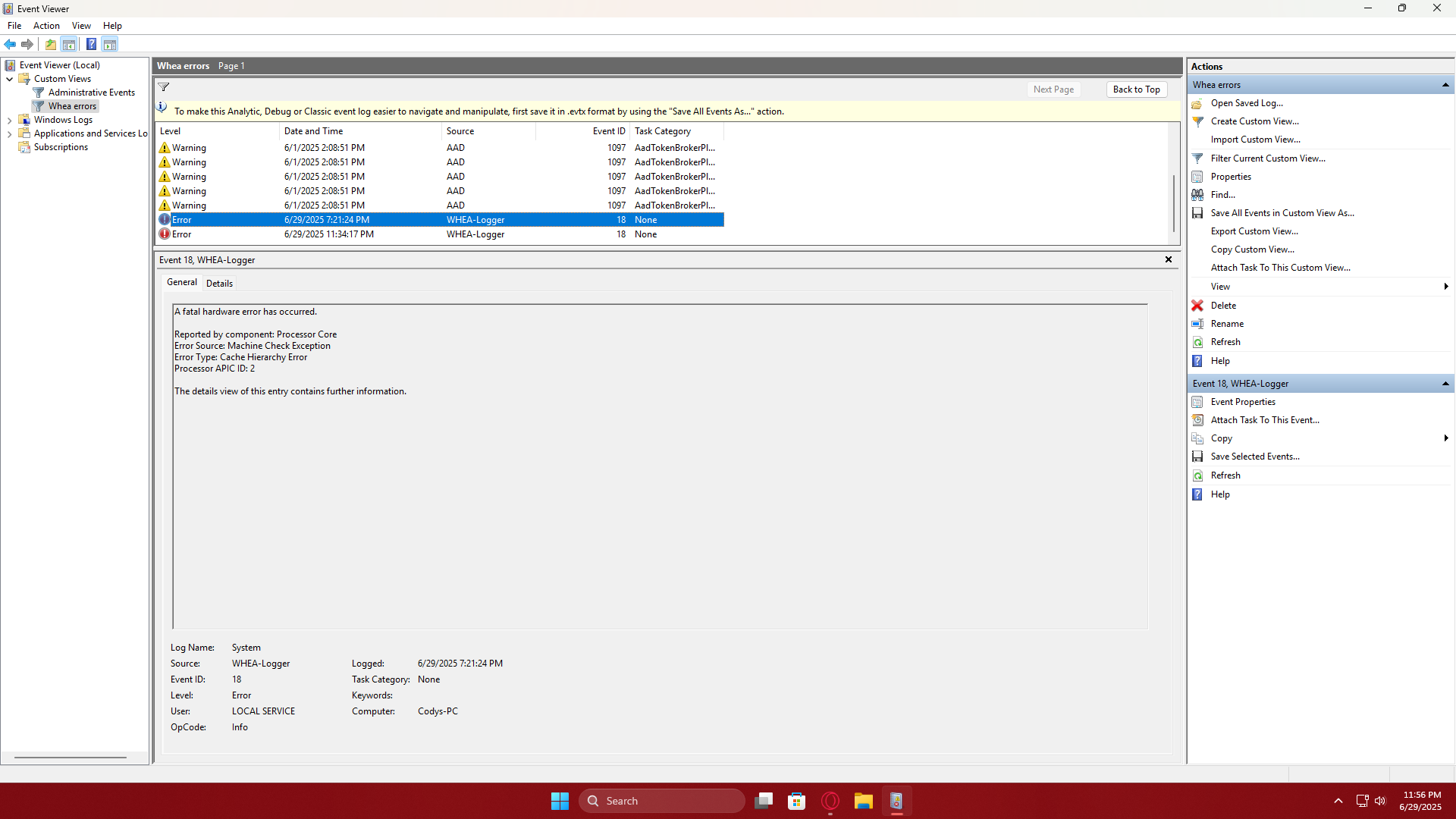
Task: Click the Rename icon in Actions
Action: [x=1197, y=324]
